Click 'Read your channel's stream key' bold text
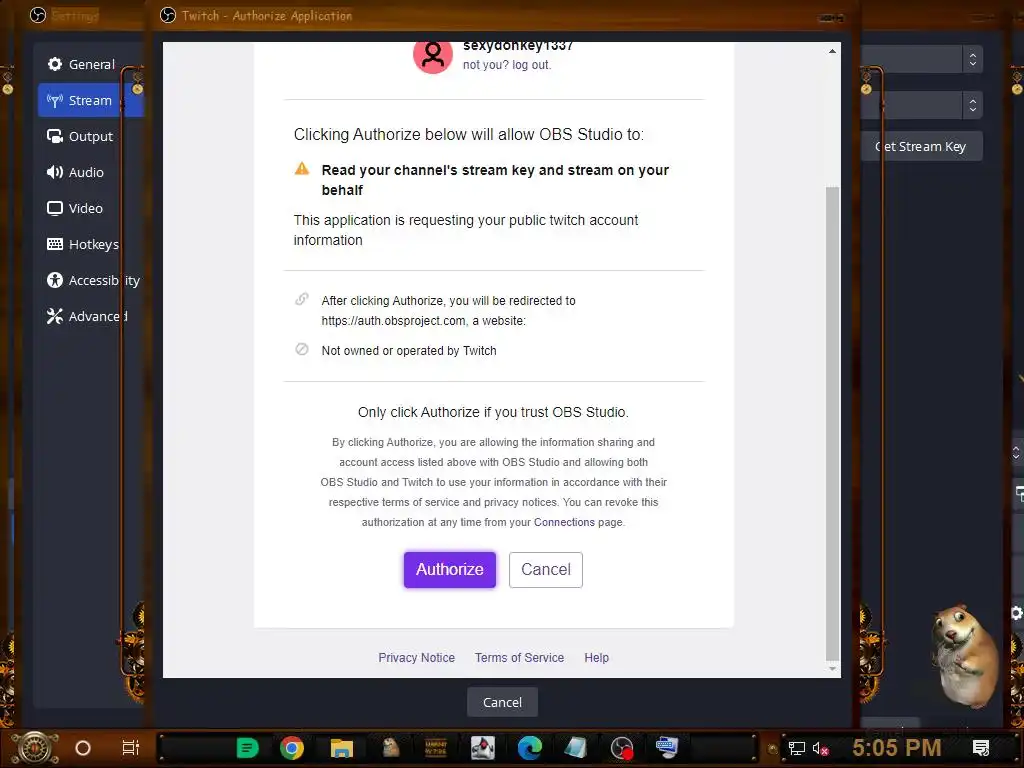The width and height of the screenshot is (1024, 768). [495, 180]
